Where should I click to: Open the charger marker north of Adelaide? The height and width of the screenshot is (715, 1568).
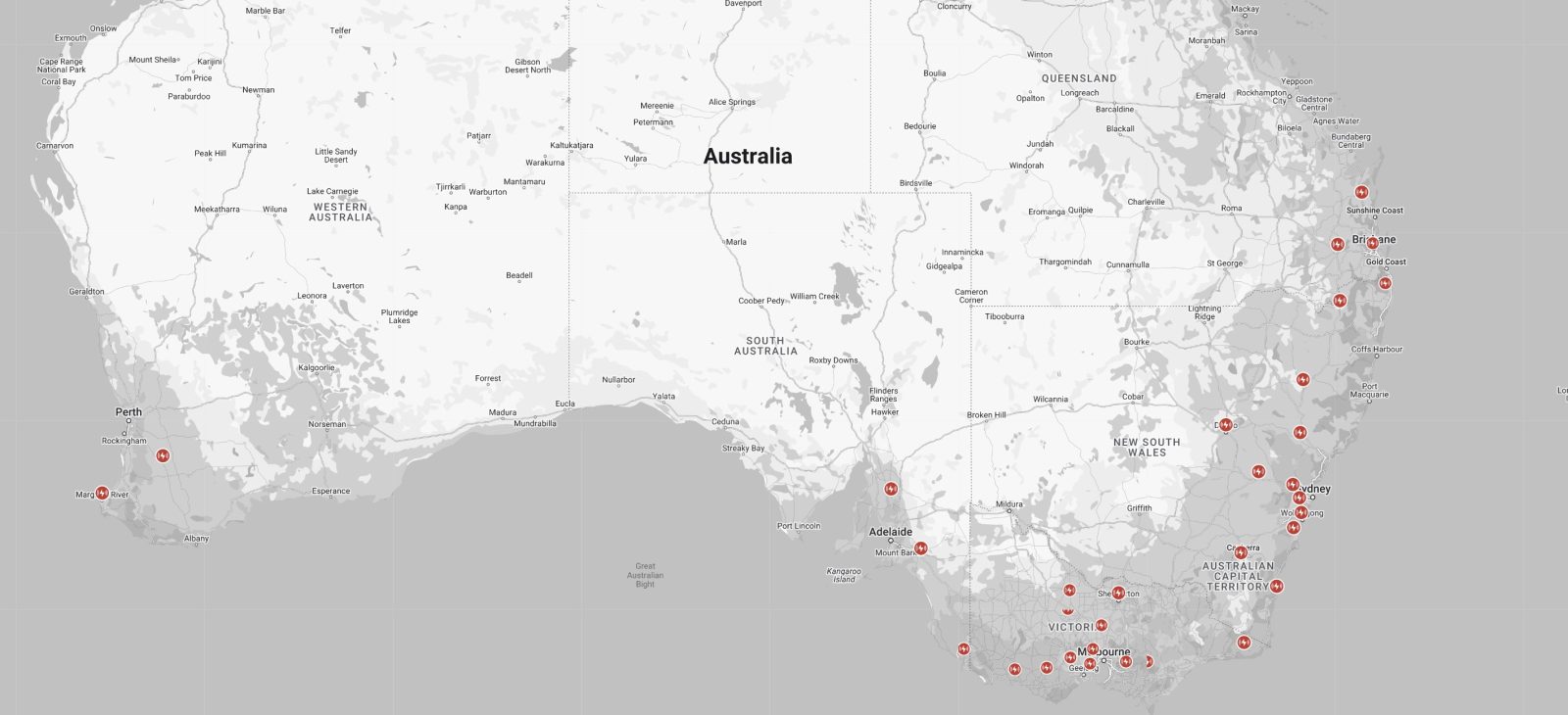pyautogui.click(x=891, y=489)
